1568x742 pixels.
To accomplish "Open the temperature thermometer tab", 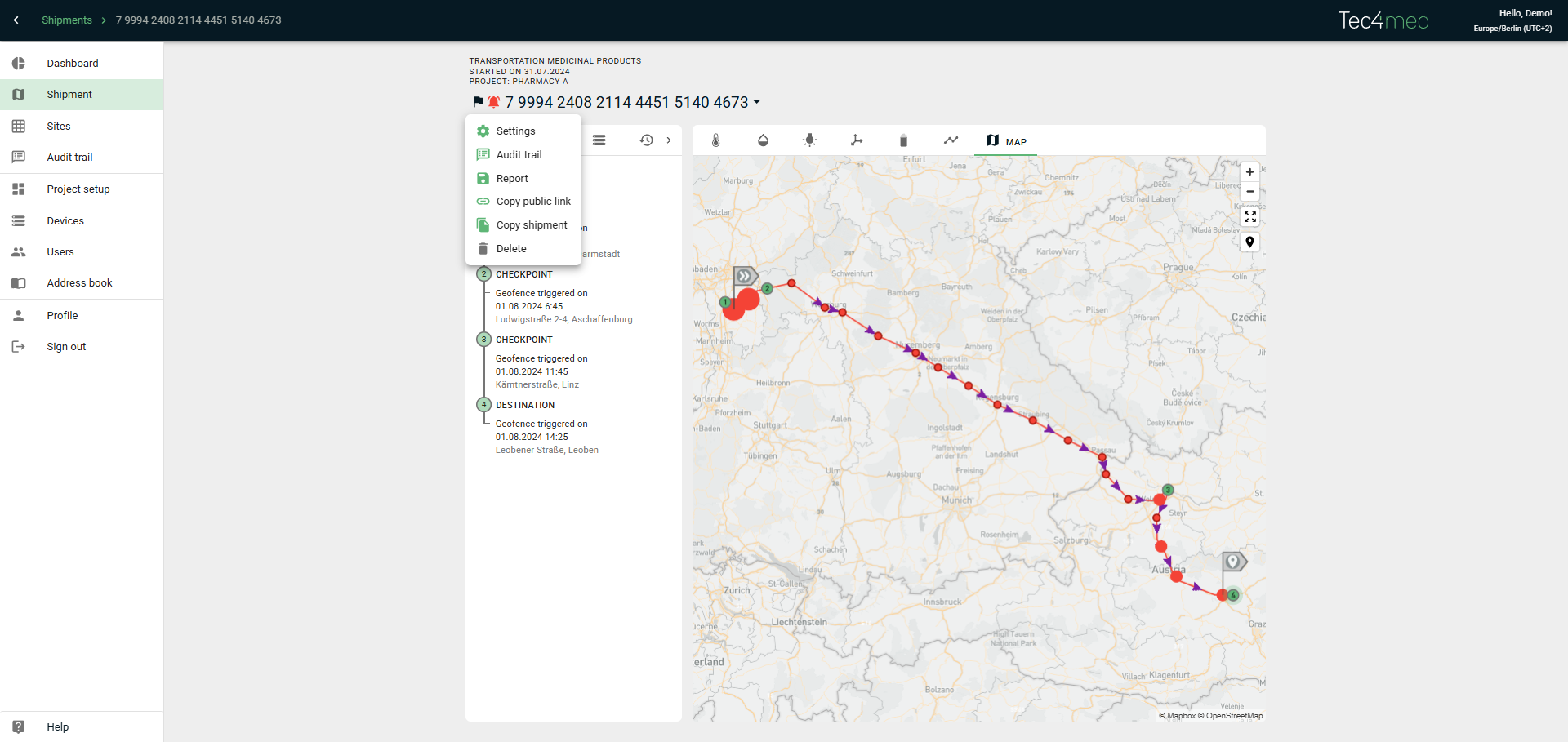I will click(715, 140).
